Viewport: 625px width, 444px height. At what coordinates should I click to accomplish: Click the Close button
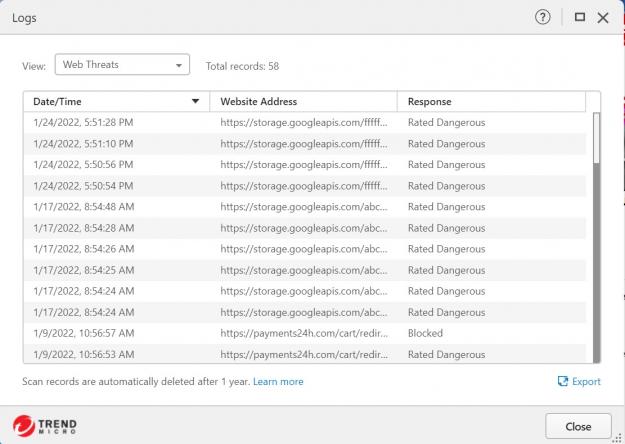pos(578,426)
